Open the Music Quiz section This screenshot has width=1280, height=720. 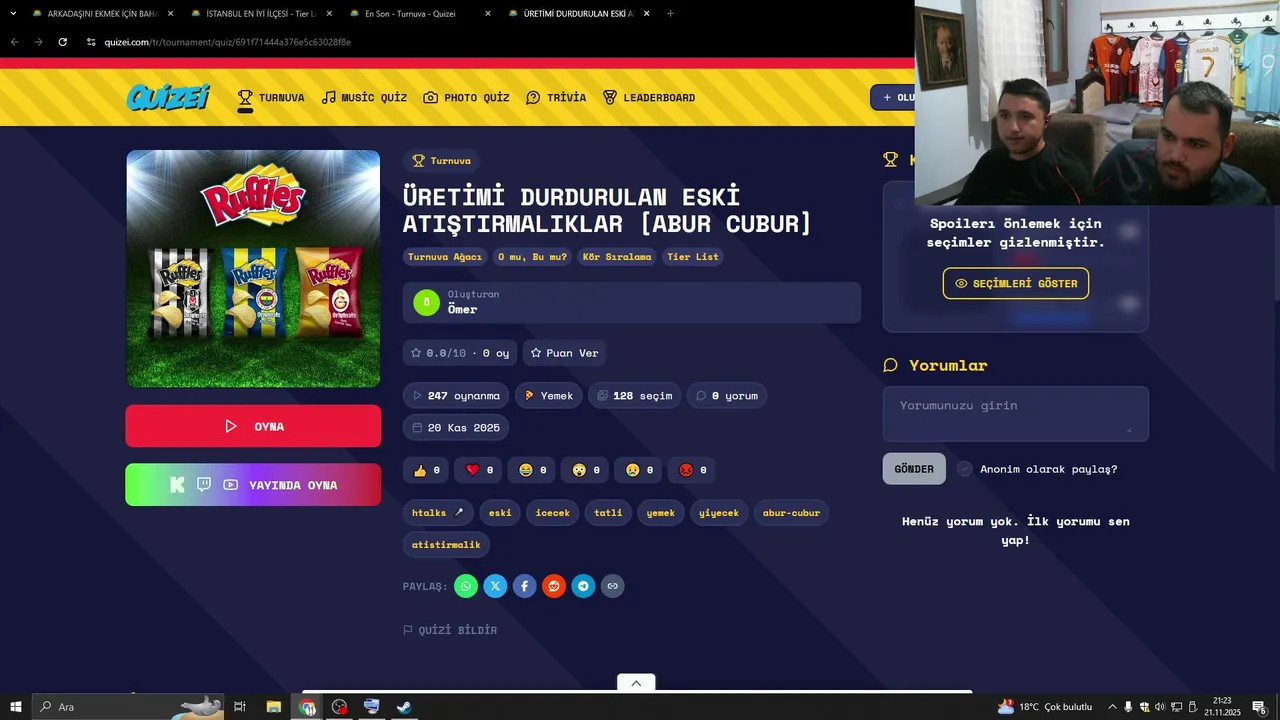pos(364,97)
